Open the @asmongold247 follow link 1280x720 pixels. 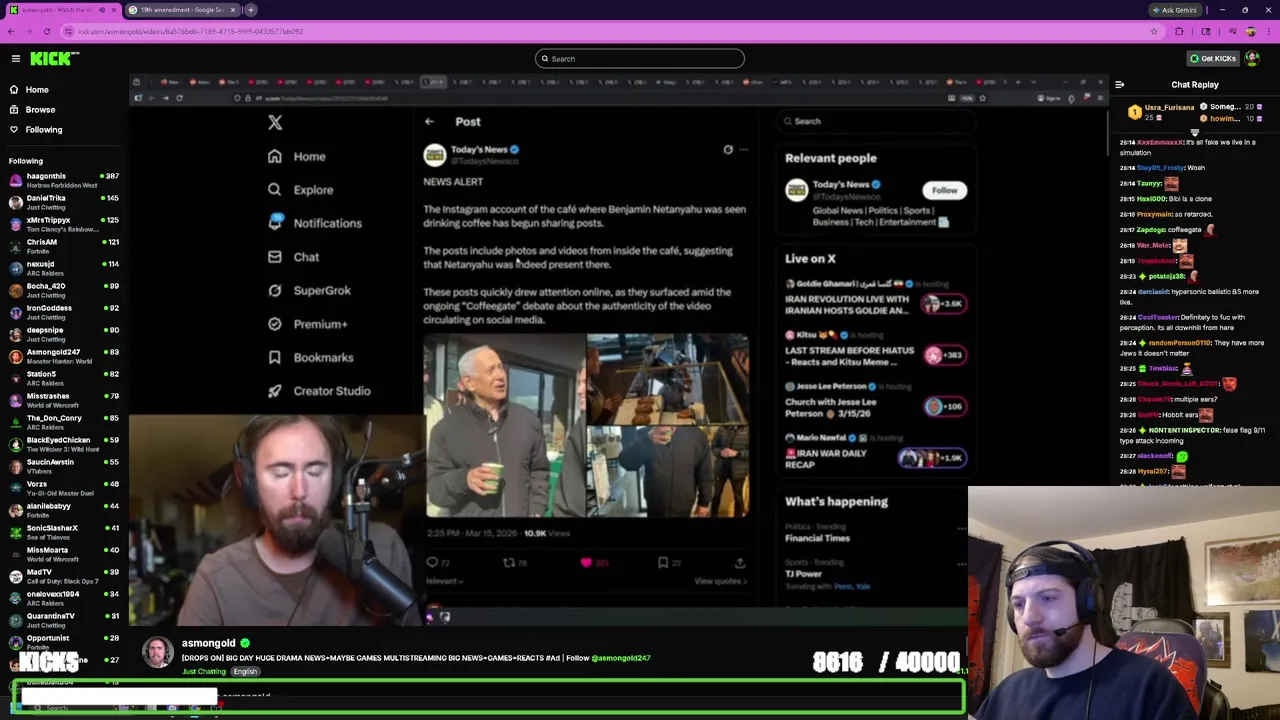pyautogui.click(x=620, y=658)
